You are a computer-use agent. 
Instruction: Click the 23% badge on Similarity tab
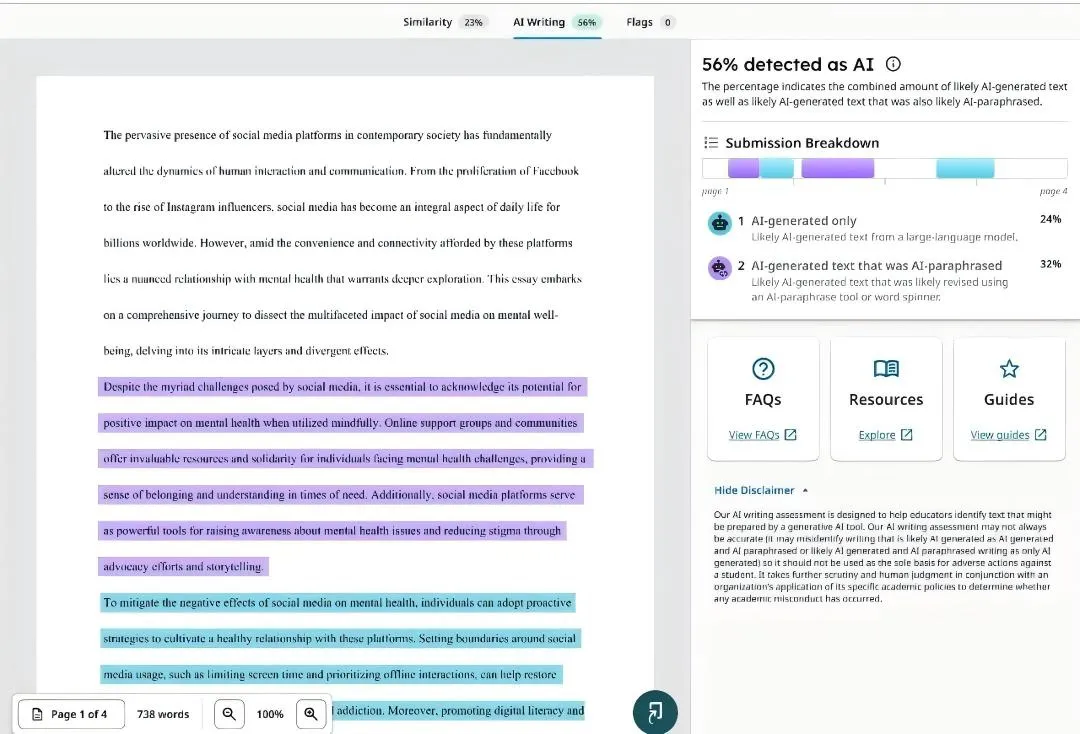coord(473,23)
